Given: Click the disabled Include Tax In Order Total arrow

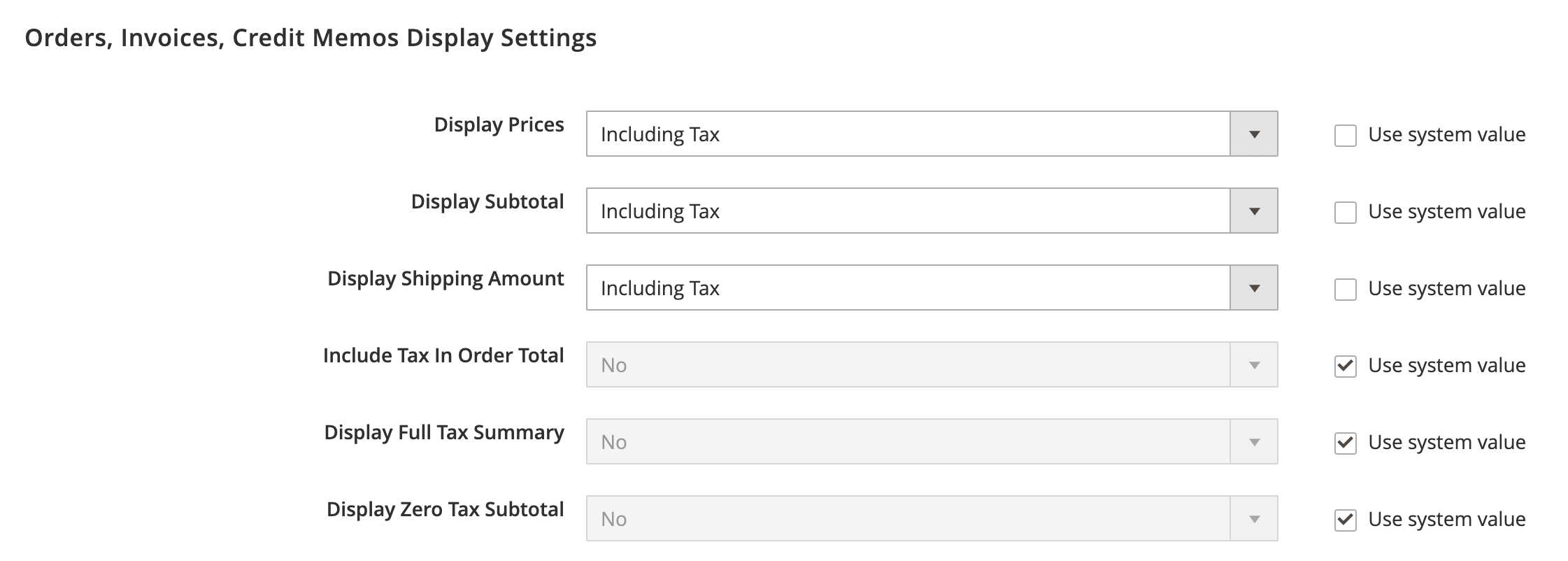Looking at the screenshot, I should [1254, 364].
